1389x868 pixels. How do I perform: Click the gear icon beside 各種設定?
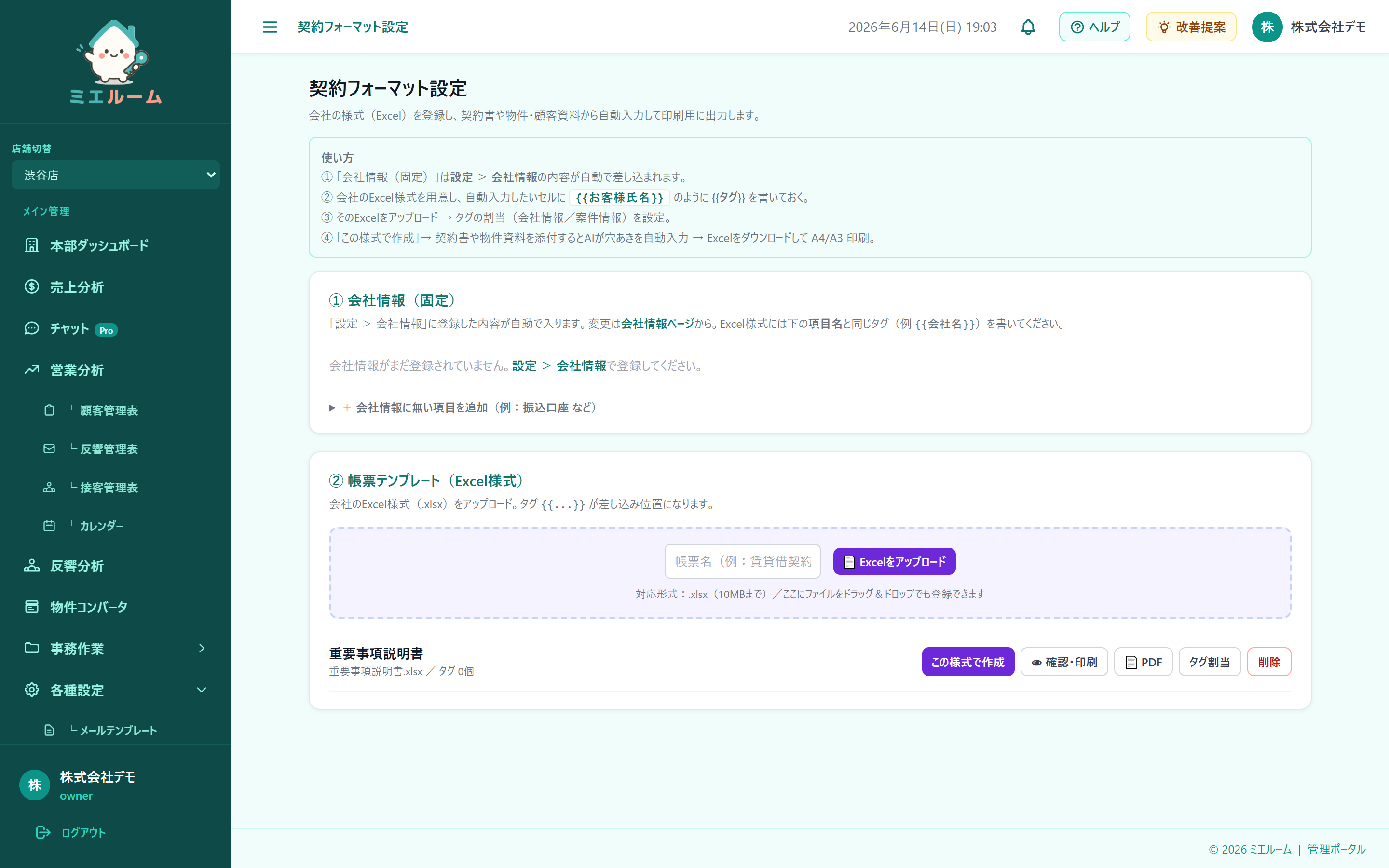(32, 690)
